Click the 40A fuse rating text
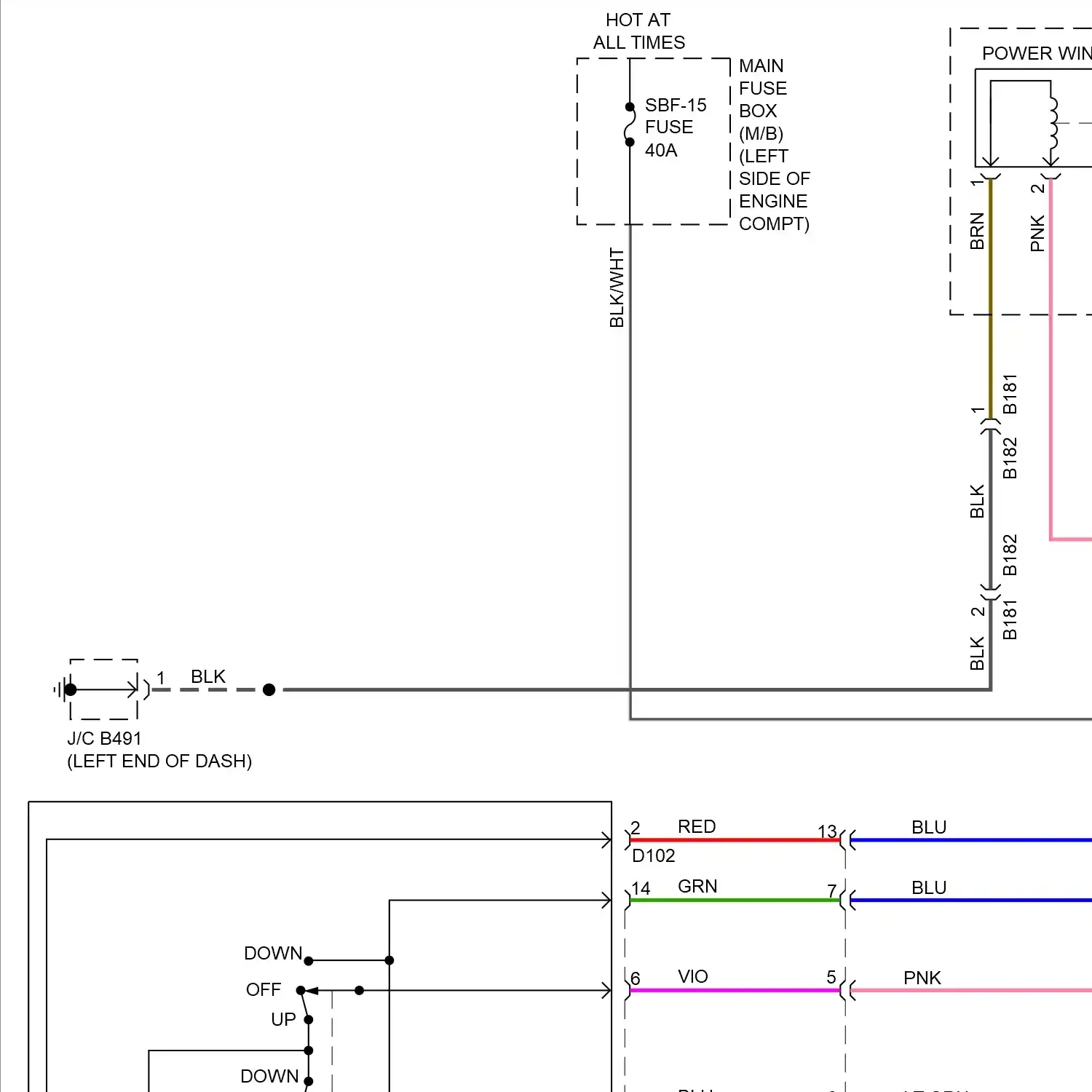Viewport: 1092px width, 1092px height. point(661,151)
